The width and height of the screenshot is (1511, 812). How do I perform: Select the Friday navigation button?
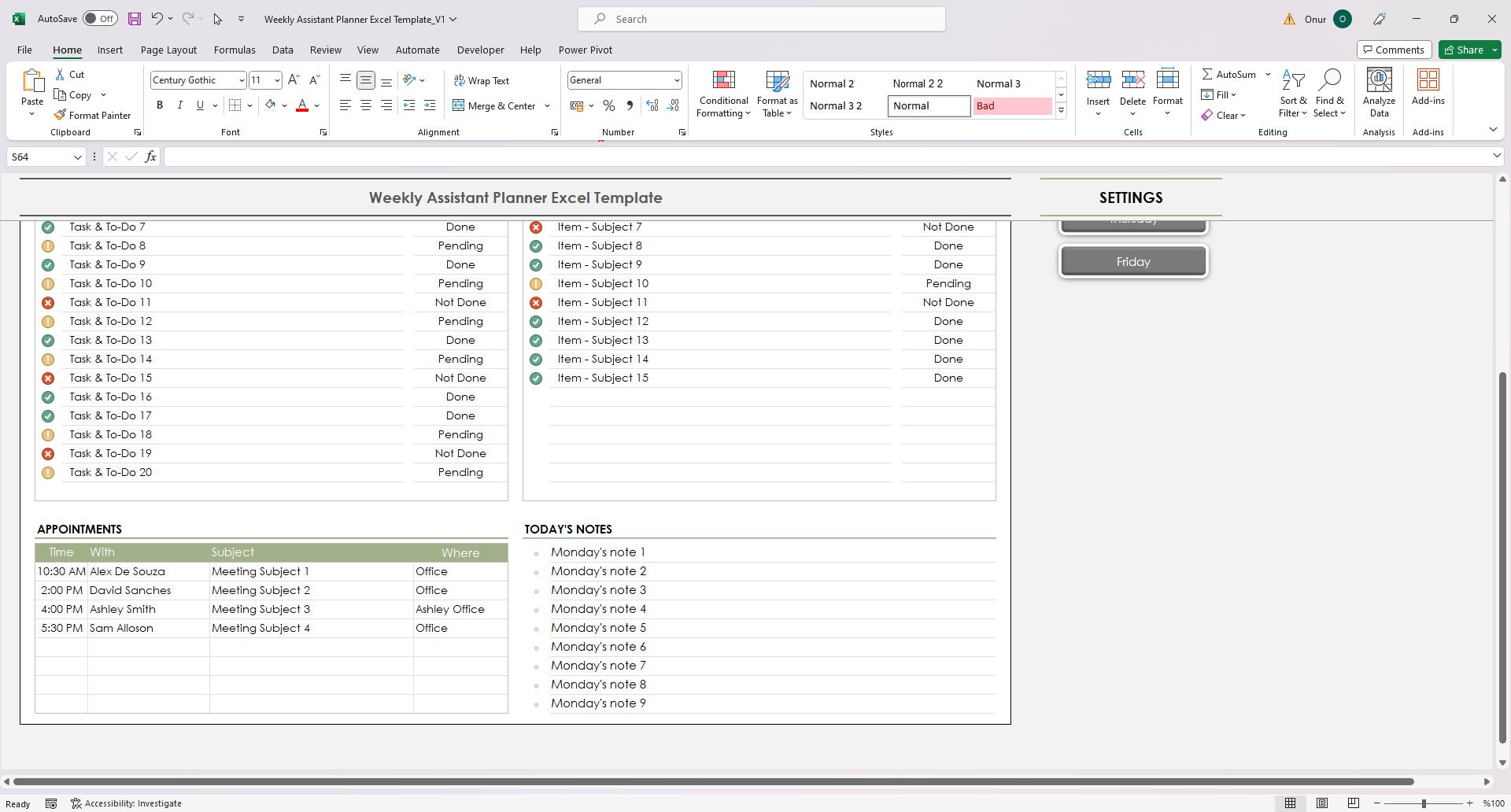point(1132,261)
